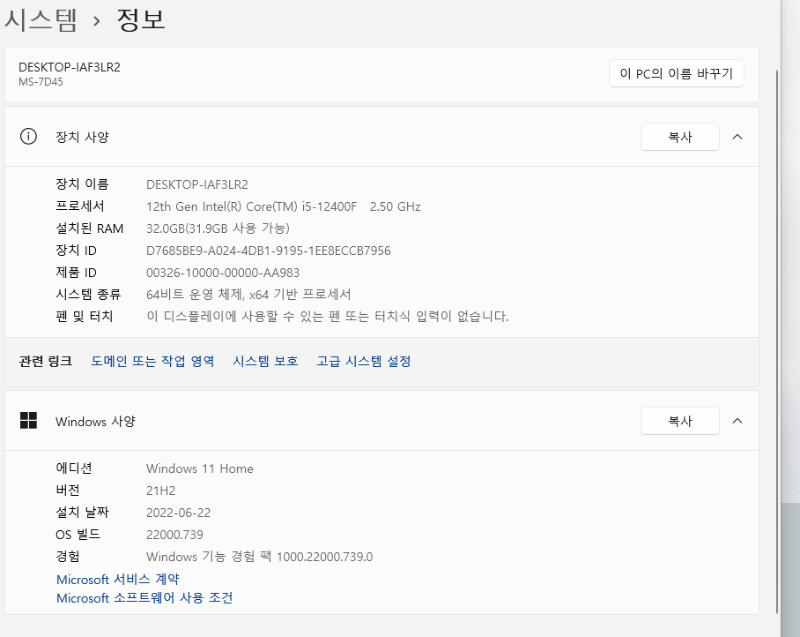Click the 이 PC의 이름 바꾸기 button
The height and width of the screenshot is (637, 800).
676,73
